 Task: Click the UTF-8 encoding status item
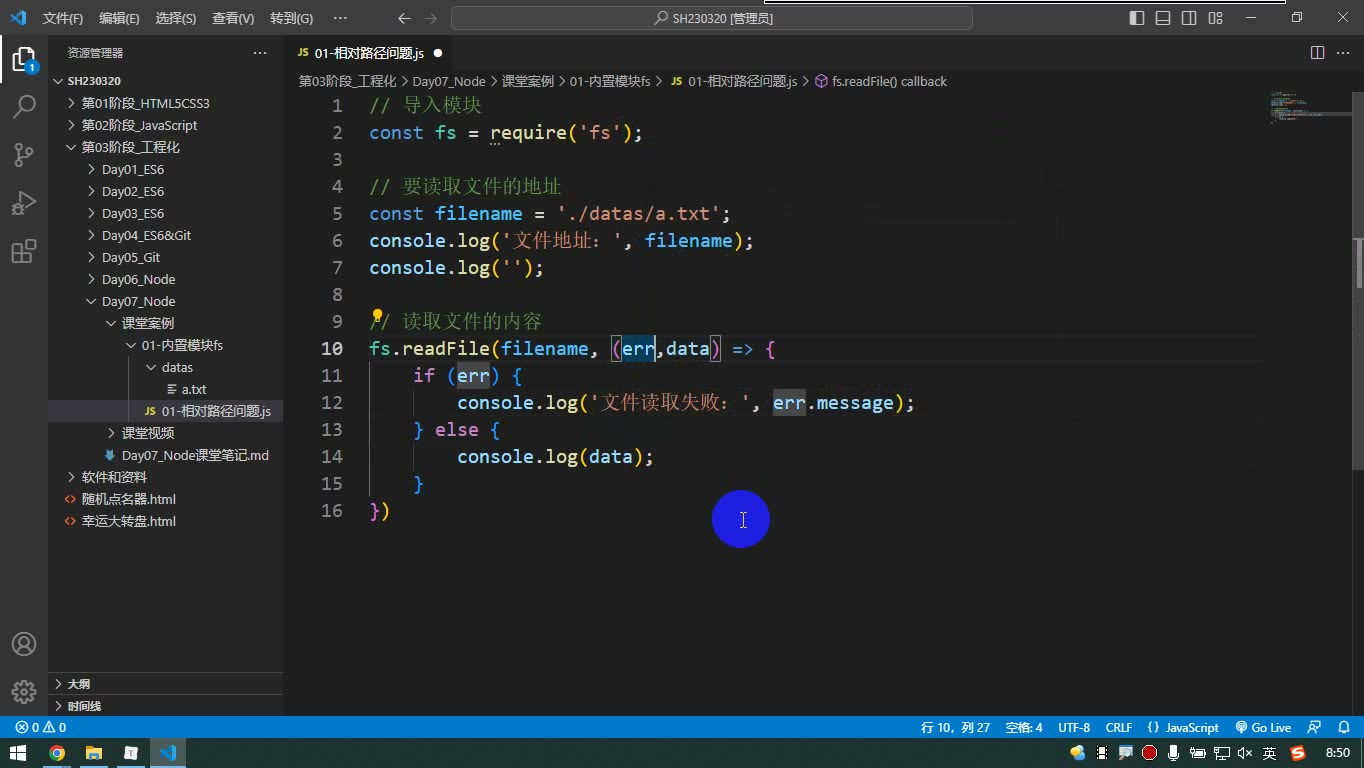click(x=1074, y=728)
